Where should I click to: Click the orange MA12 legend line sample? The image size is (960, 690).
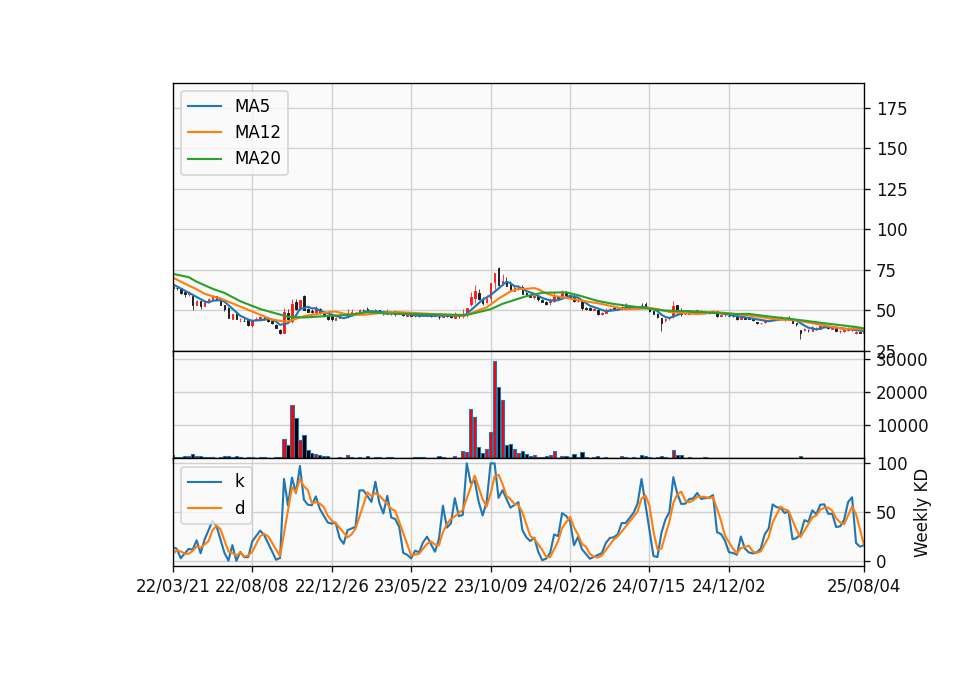point(204,132)
